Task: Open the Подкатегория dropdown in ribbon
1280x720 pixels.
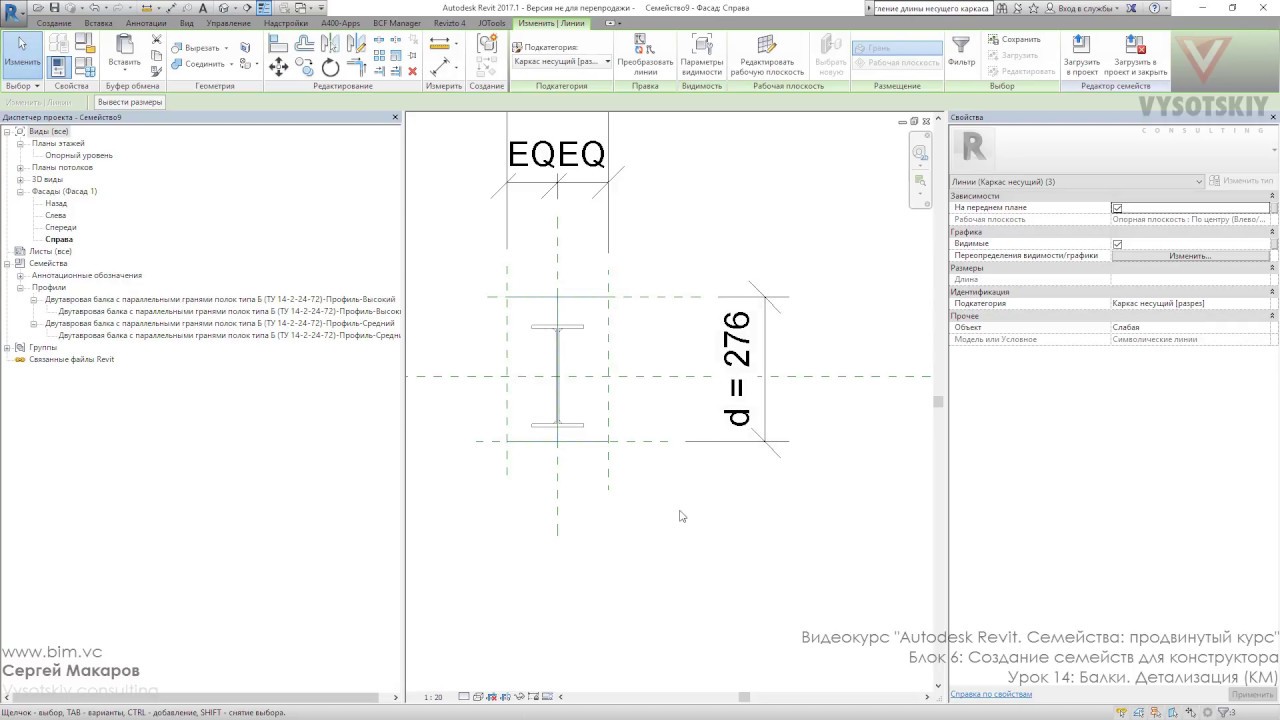Action: coord(561,61)
